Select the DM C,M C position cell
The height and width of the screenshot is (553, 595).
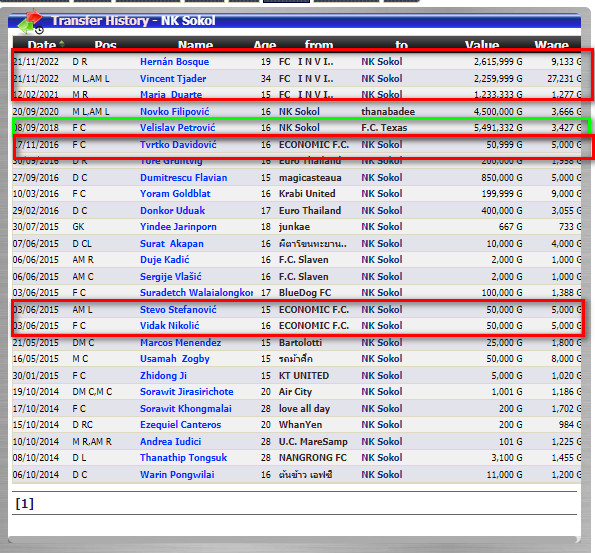(92, 392)
